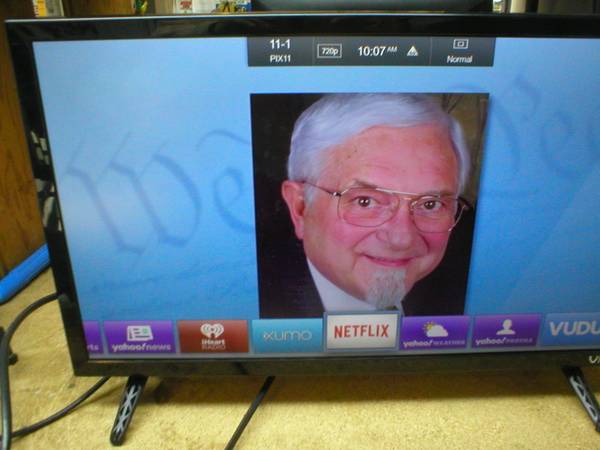The image size is (600, 450).
Task: Launch the VUDU app at dock edge
Action: pos(573,329)
